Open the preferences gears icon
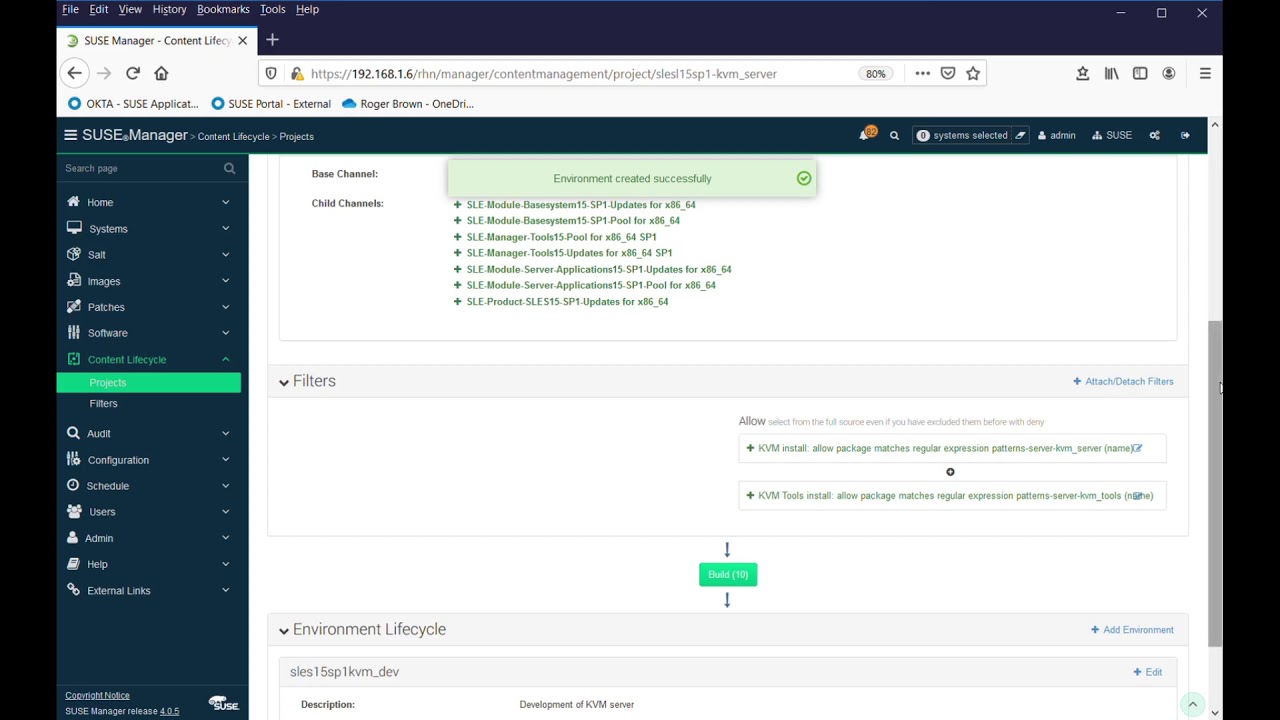 [x=1155, y=136]
